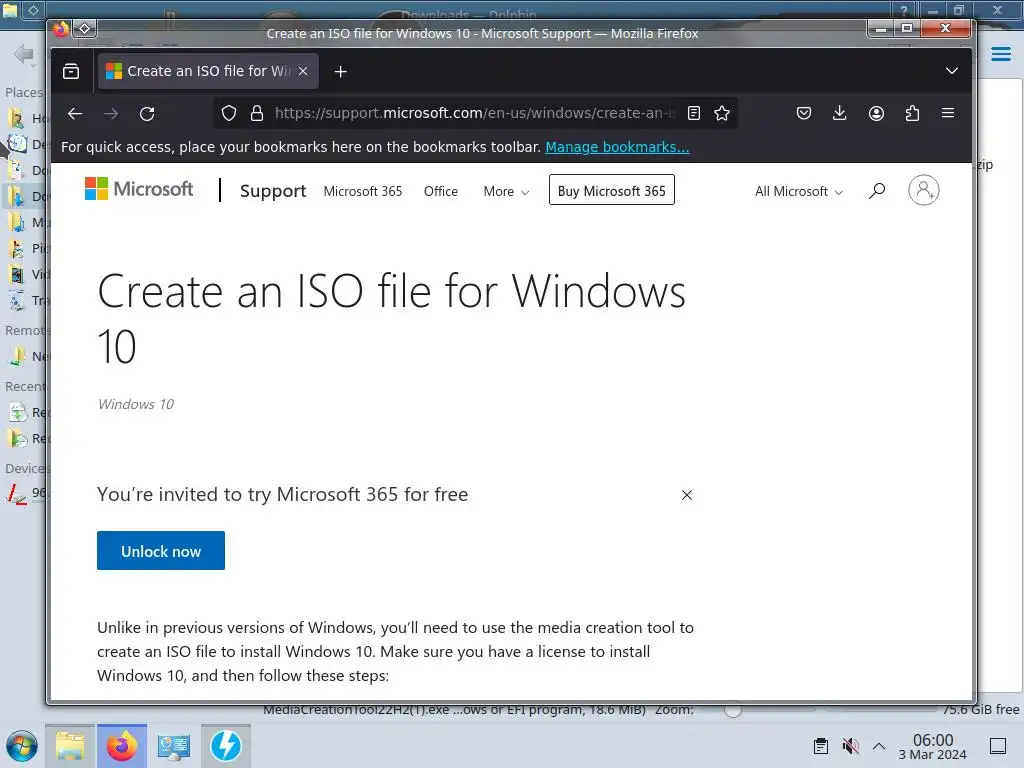Click Manage bookmarks link
This screenshot has height=768, width=1024.
(617, 147)
